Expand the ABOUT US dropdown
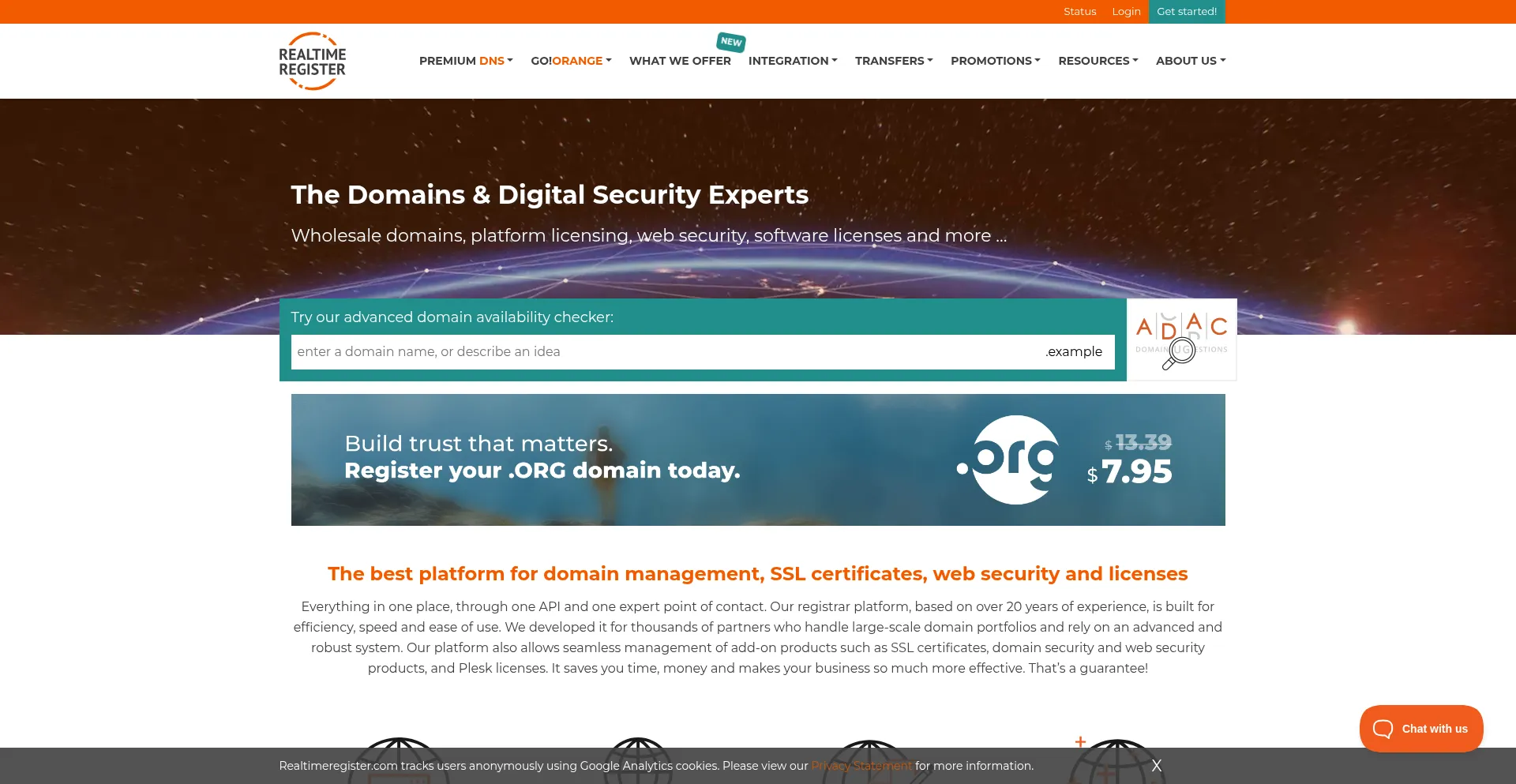 click(1190, 61)
